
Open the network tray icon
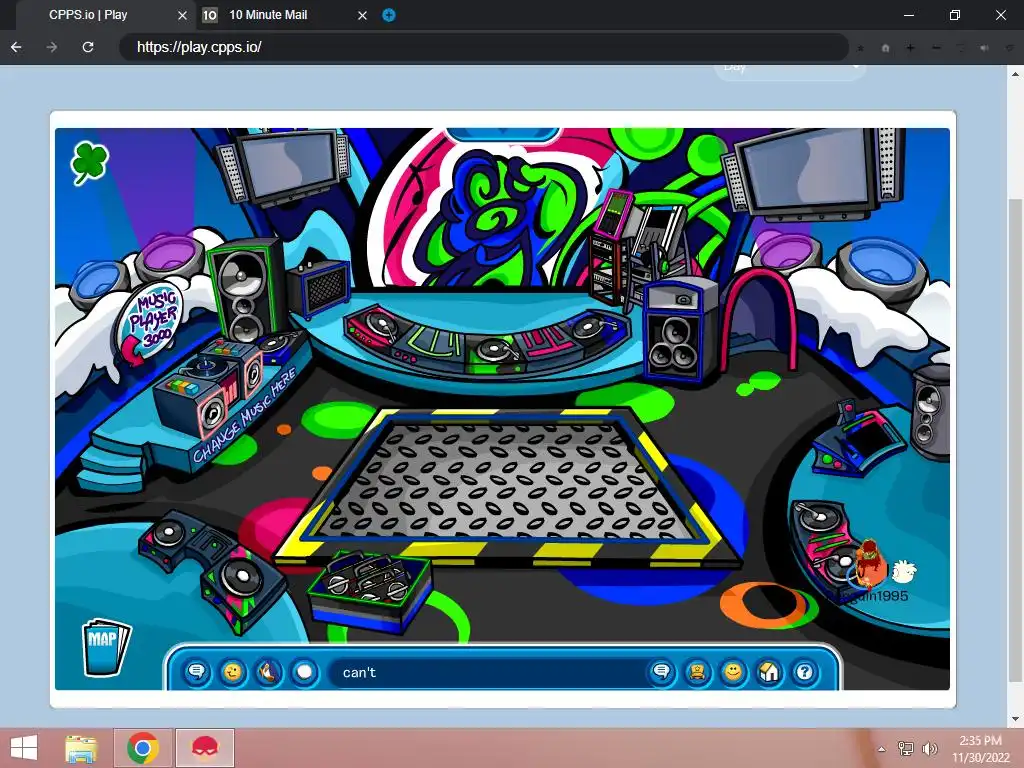[906, 748]
